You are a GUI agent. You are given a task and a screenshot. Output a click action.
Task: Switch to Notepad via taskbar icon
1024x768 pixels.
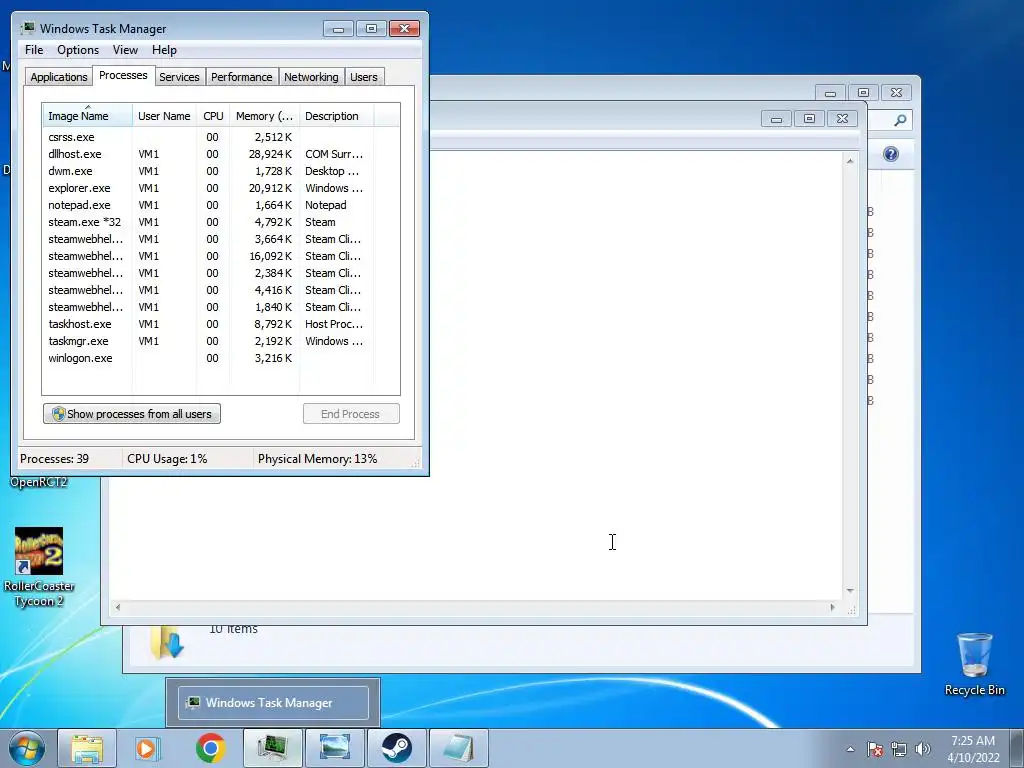pos(458,748)
